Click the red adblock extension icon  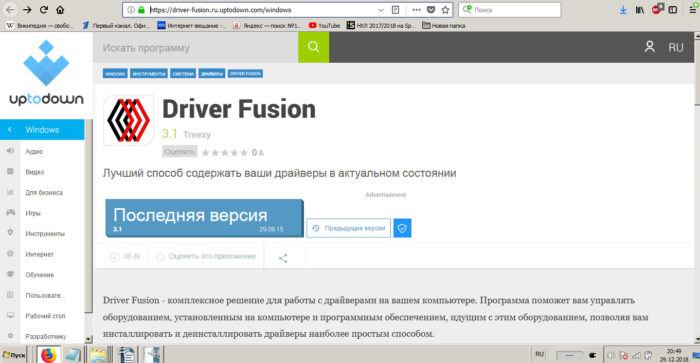click(657, 9)
